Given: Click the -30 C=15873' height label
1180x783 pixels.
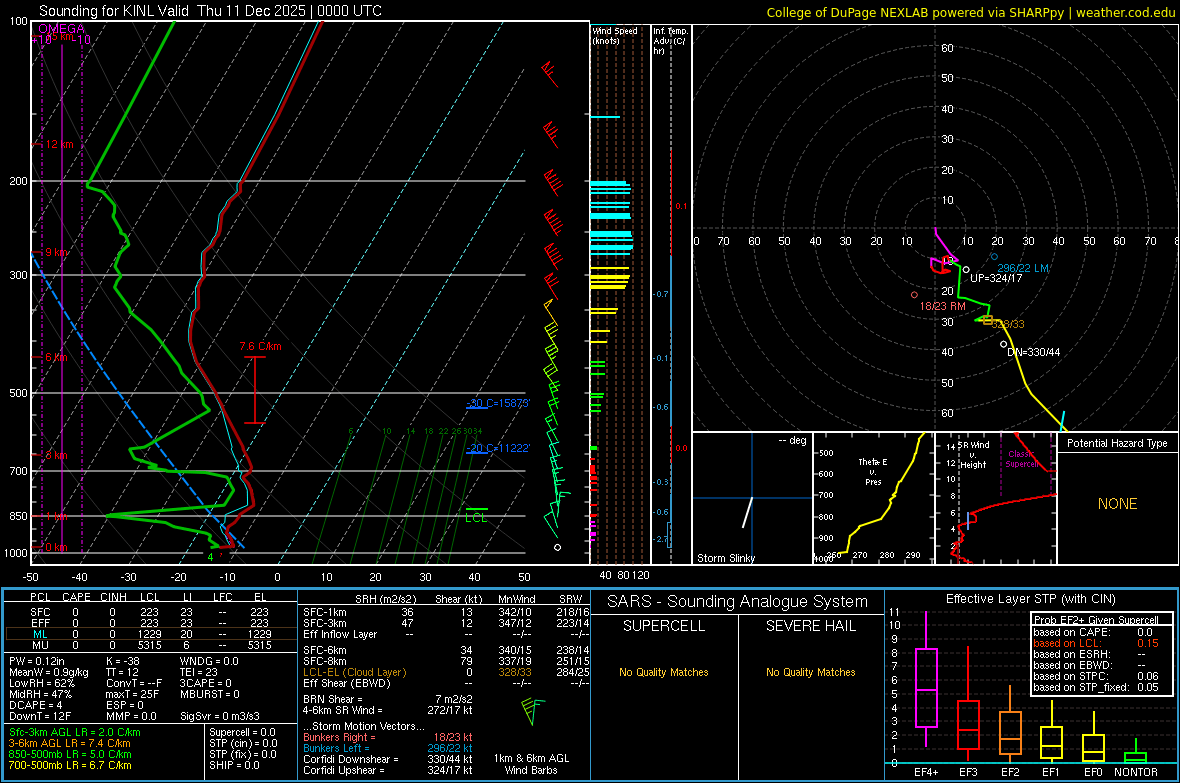Looking at the screenshot, I should pos(498,403).
